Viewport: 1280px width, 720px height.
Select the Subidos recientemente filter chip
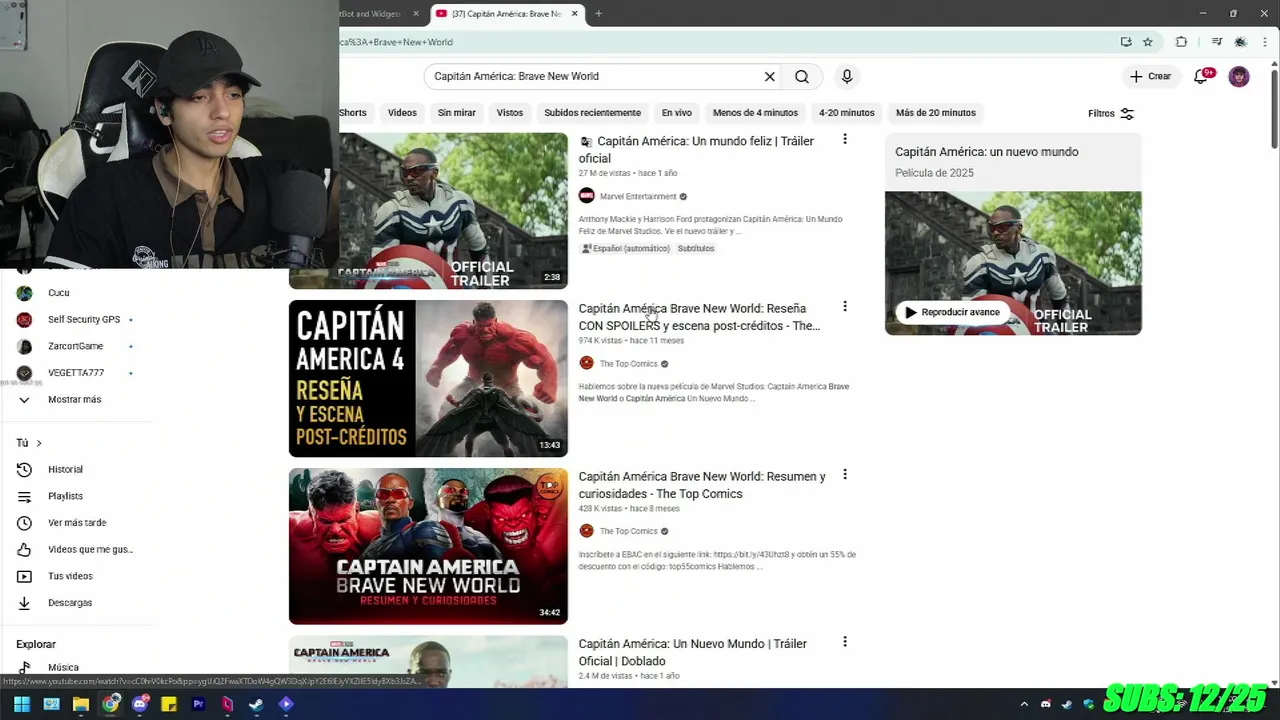tap(592, 112)
